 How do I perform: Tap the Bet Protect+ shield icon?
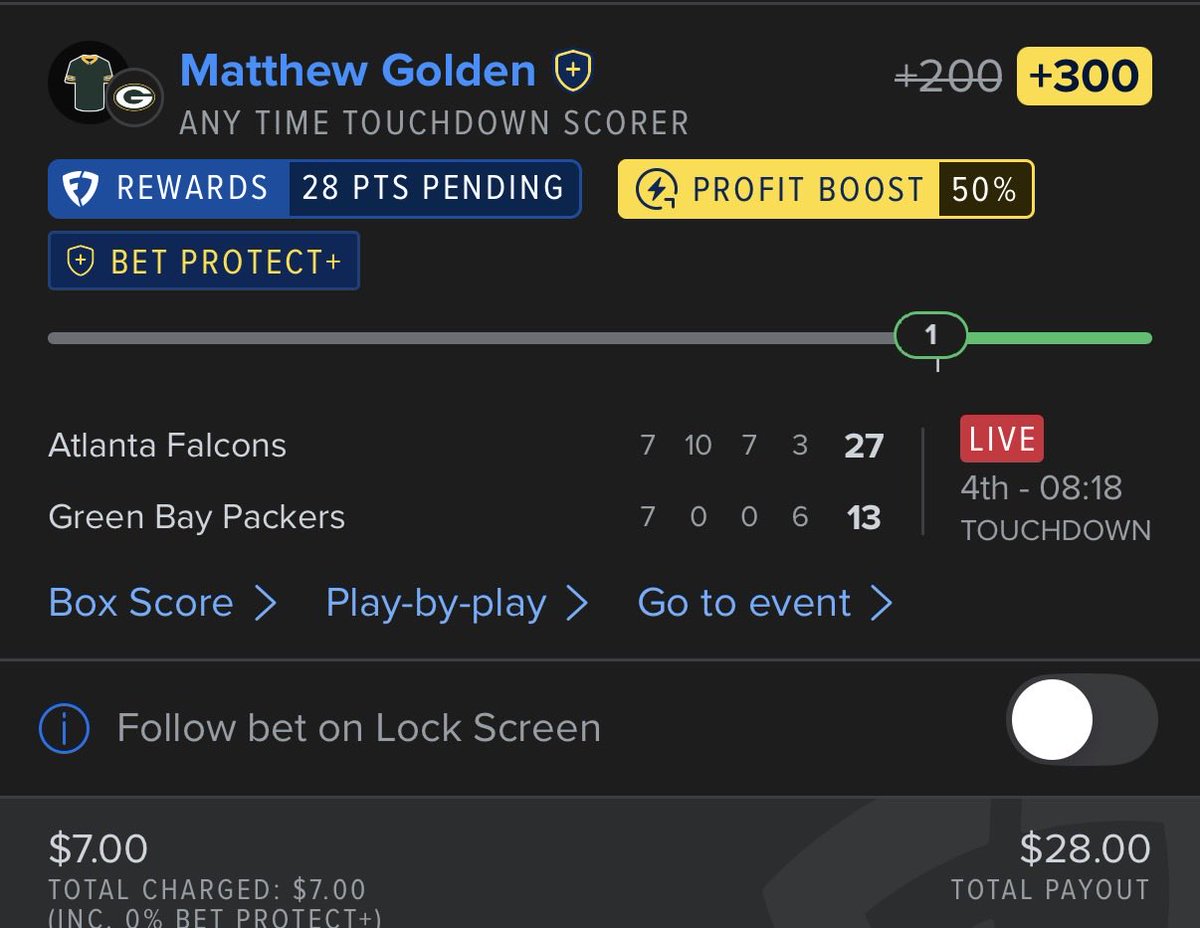(x=80, y=262)
